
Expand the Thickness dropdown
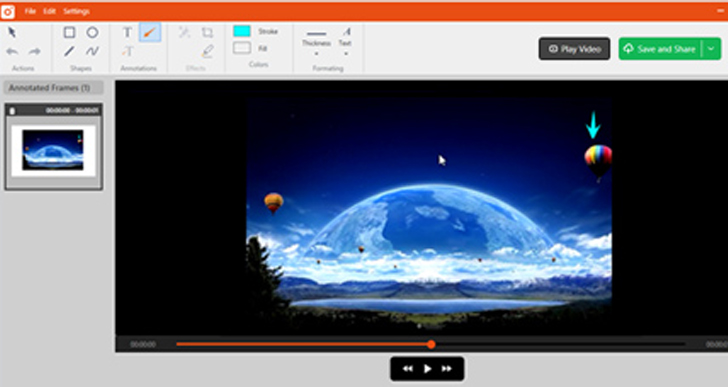(317, 43)
